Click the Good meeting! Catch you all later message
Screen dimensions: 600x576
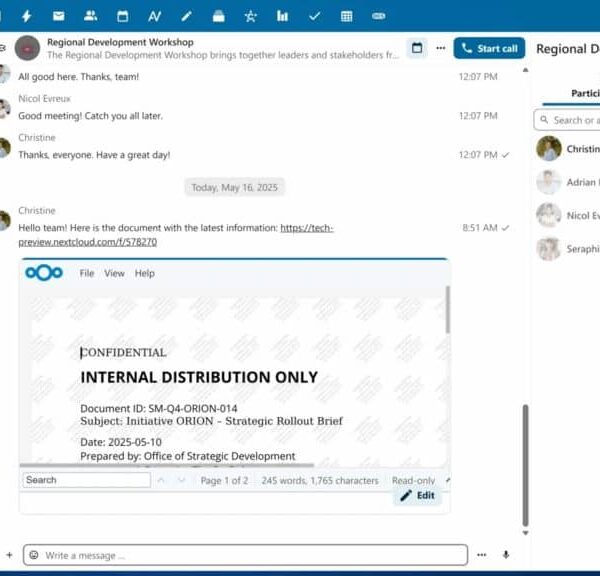coord(90,116)
